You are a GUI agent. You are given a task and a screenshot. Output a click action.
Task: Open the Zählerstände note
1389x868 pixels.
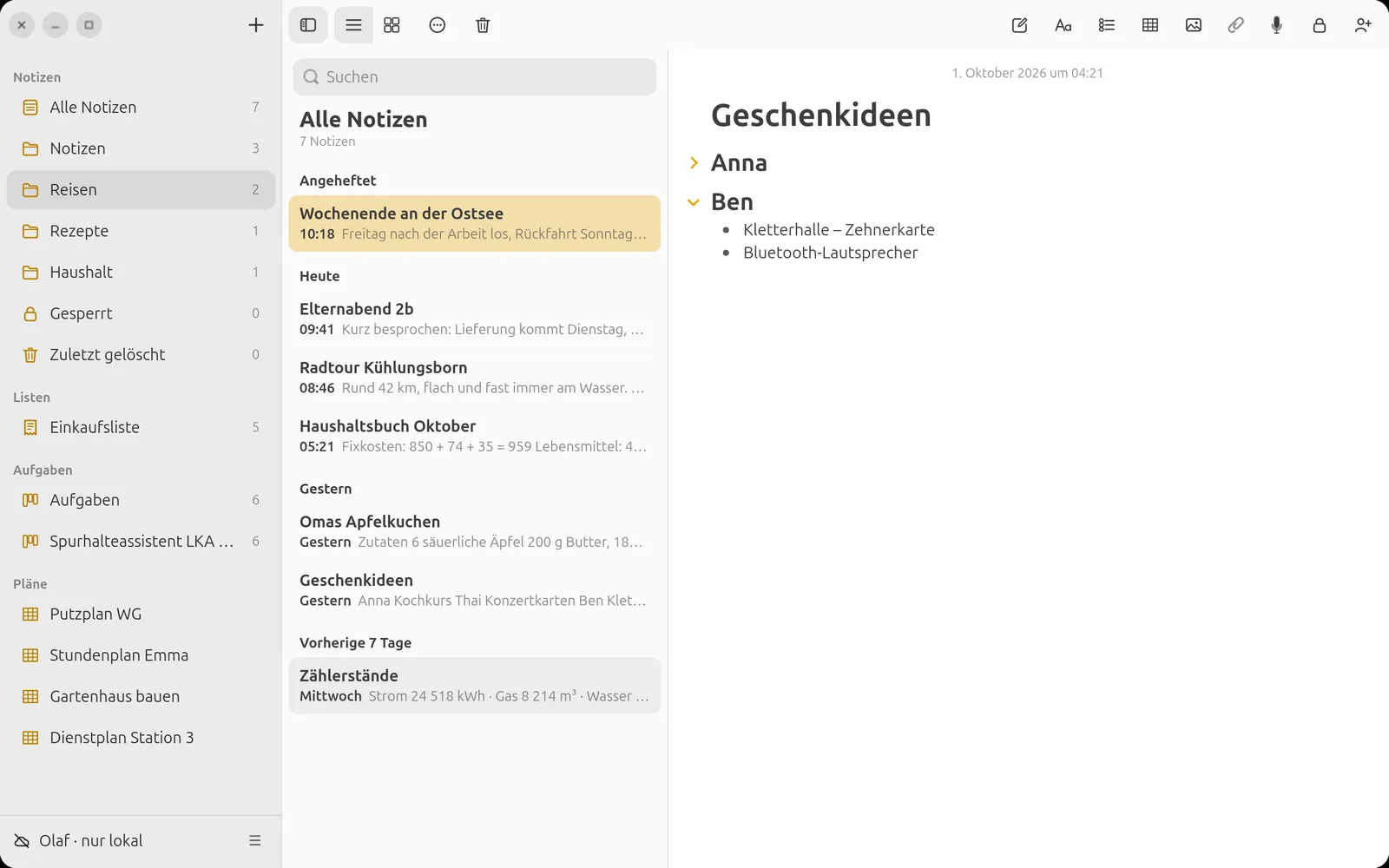(x=475, y=686)
